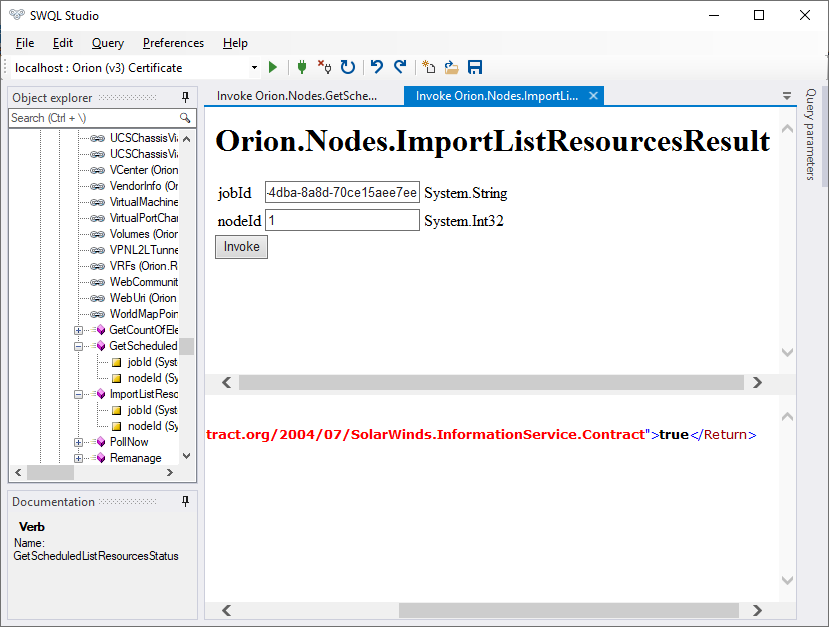This screenshot has width=829, height=627.
Task: Click the Orion.Nodes.ImportListResourcesResult heading
Action: click(x=493, y=141)
